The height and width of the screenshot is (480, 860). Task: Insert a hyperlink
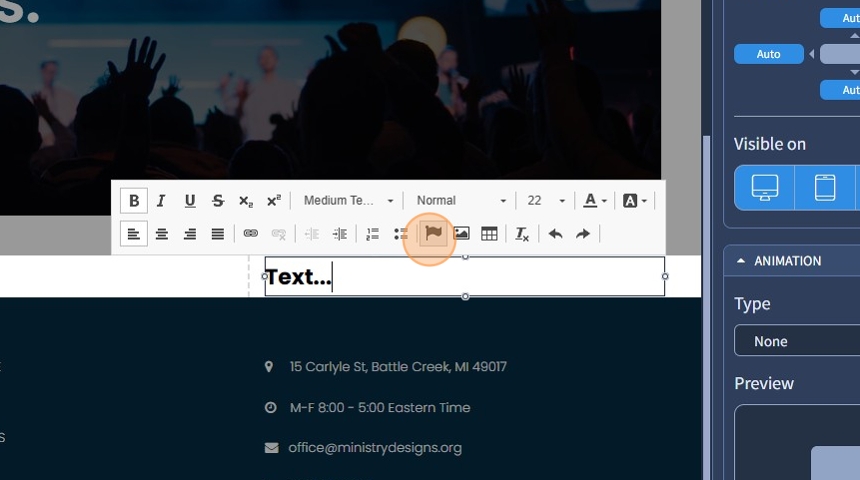tap(251, 234)
